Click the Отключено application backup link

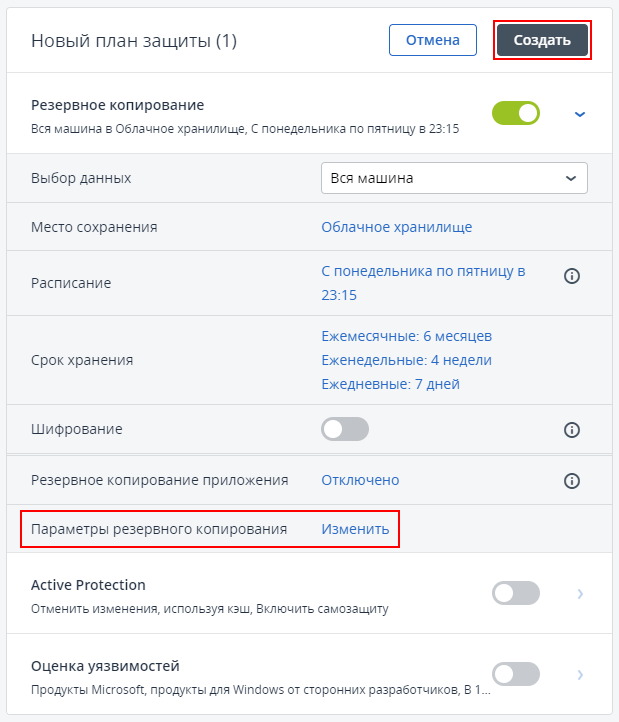360,480
